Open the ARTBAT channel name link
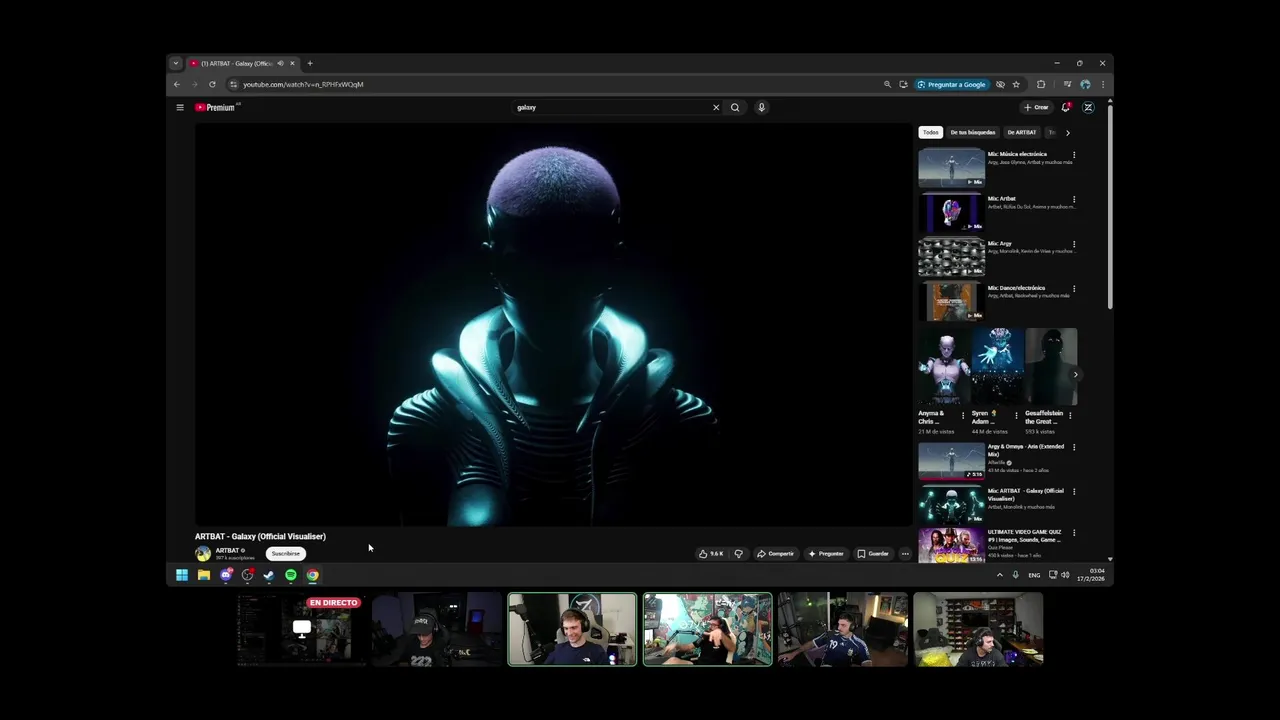Image resolution: width=1280 pixels, height=720 pixels. pyautogui.click(x=227, y=550)
